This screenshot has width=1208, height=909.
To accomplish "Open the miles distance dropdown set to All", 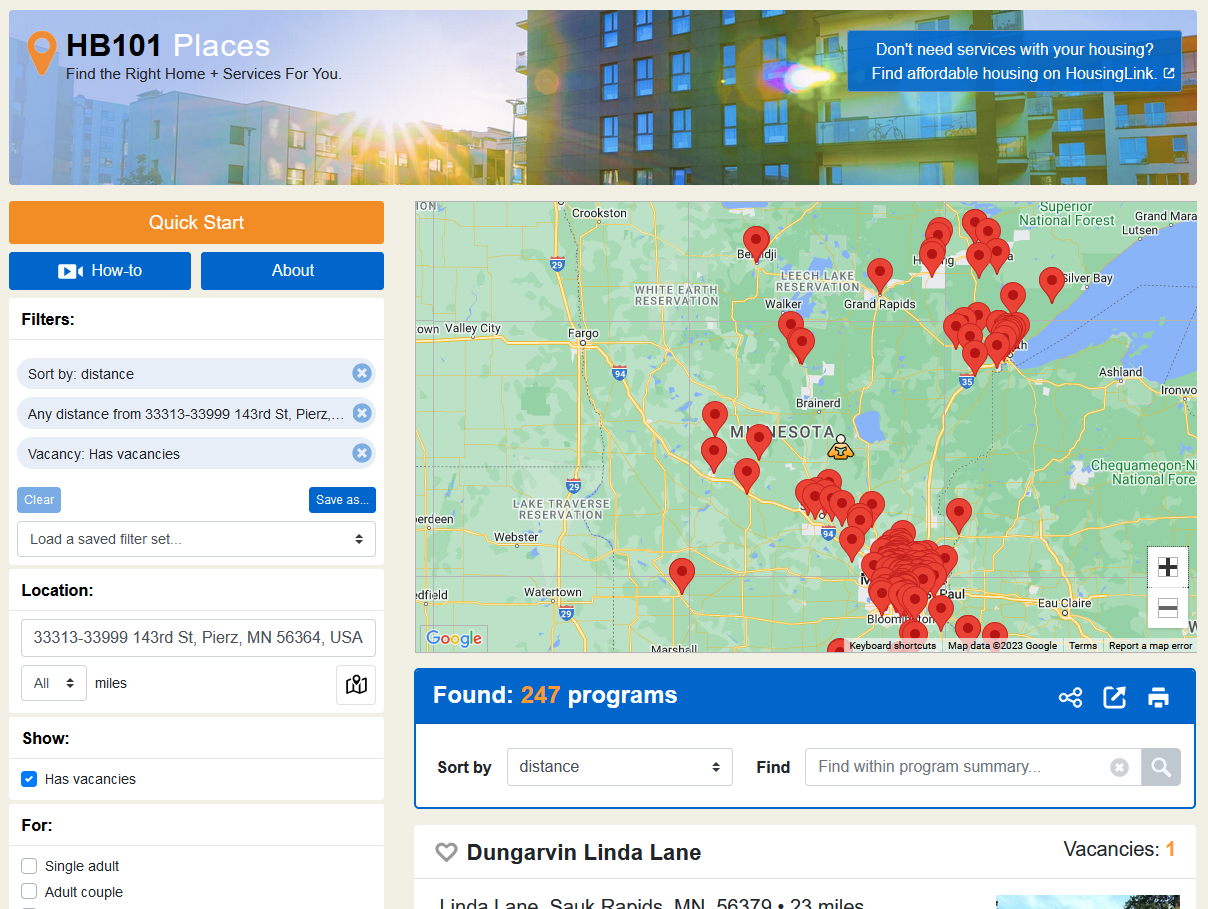I will tap(54, 684).
